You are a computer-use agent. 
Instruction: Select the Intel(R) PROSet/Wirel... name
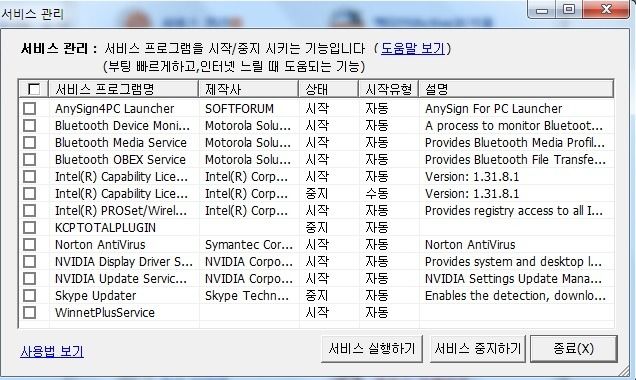(121, 211)
